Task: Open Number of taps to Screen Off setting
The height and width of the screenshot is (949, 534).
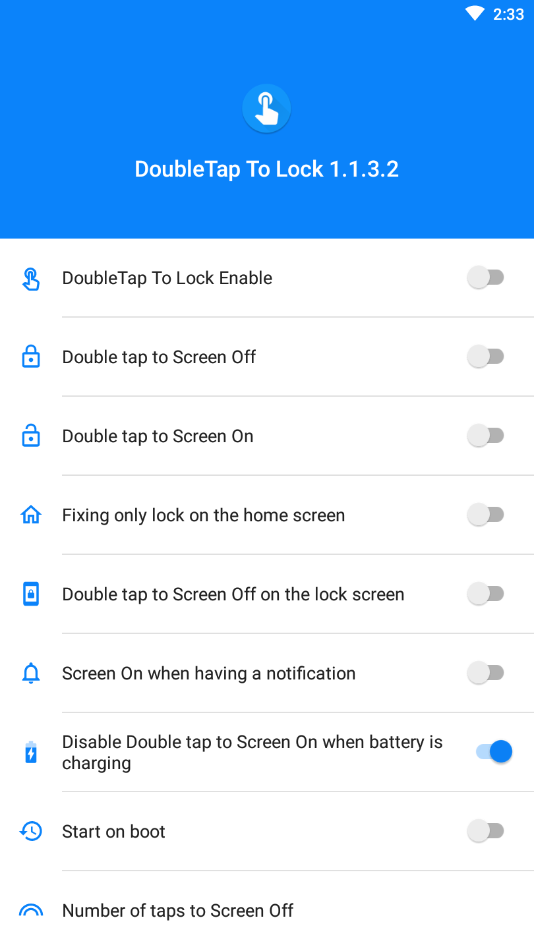Action: [267, 910]
